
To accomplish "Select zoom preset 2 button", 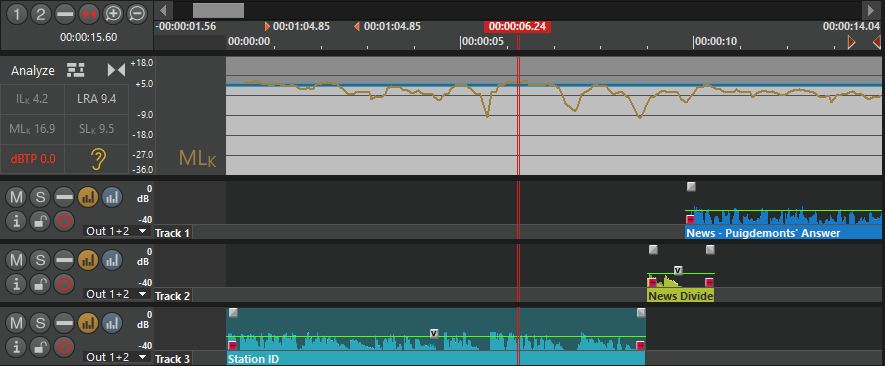I will click(41, 14).
